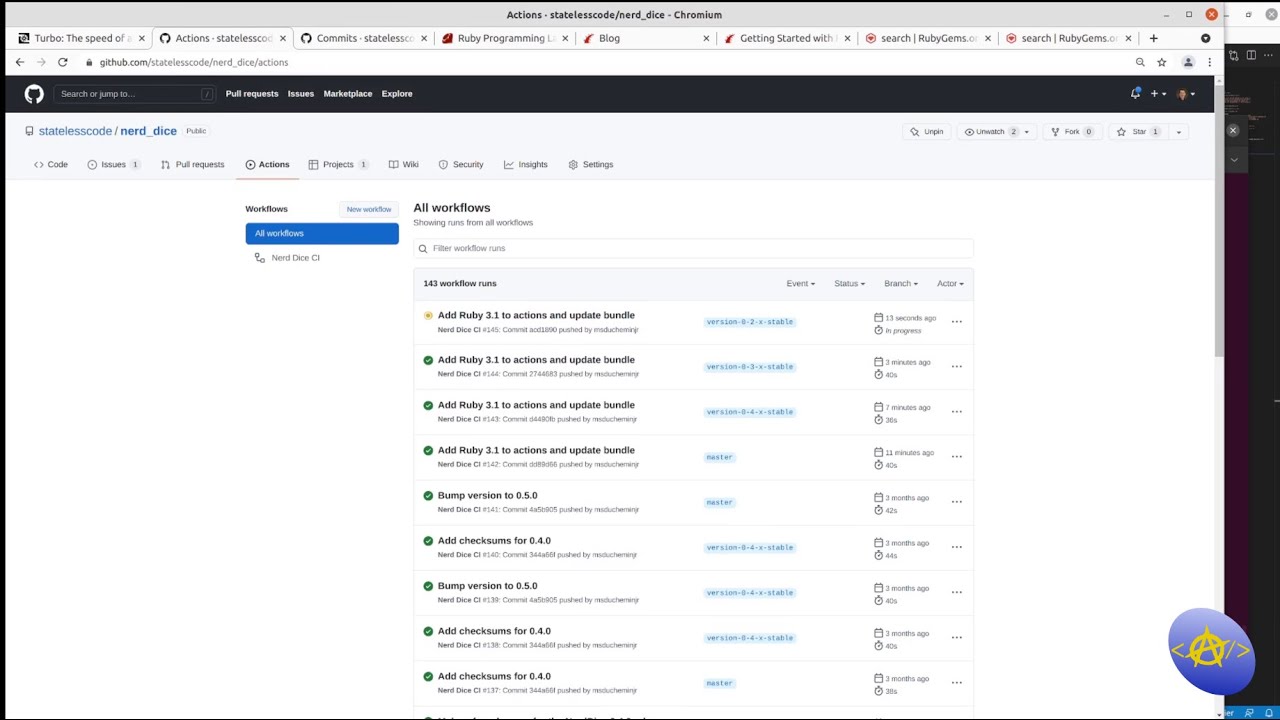Click success check icon on run #144
The height and width of the screenshot is (720, 1280).
click(428, 360)
